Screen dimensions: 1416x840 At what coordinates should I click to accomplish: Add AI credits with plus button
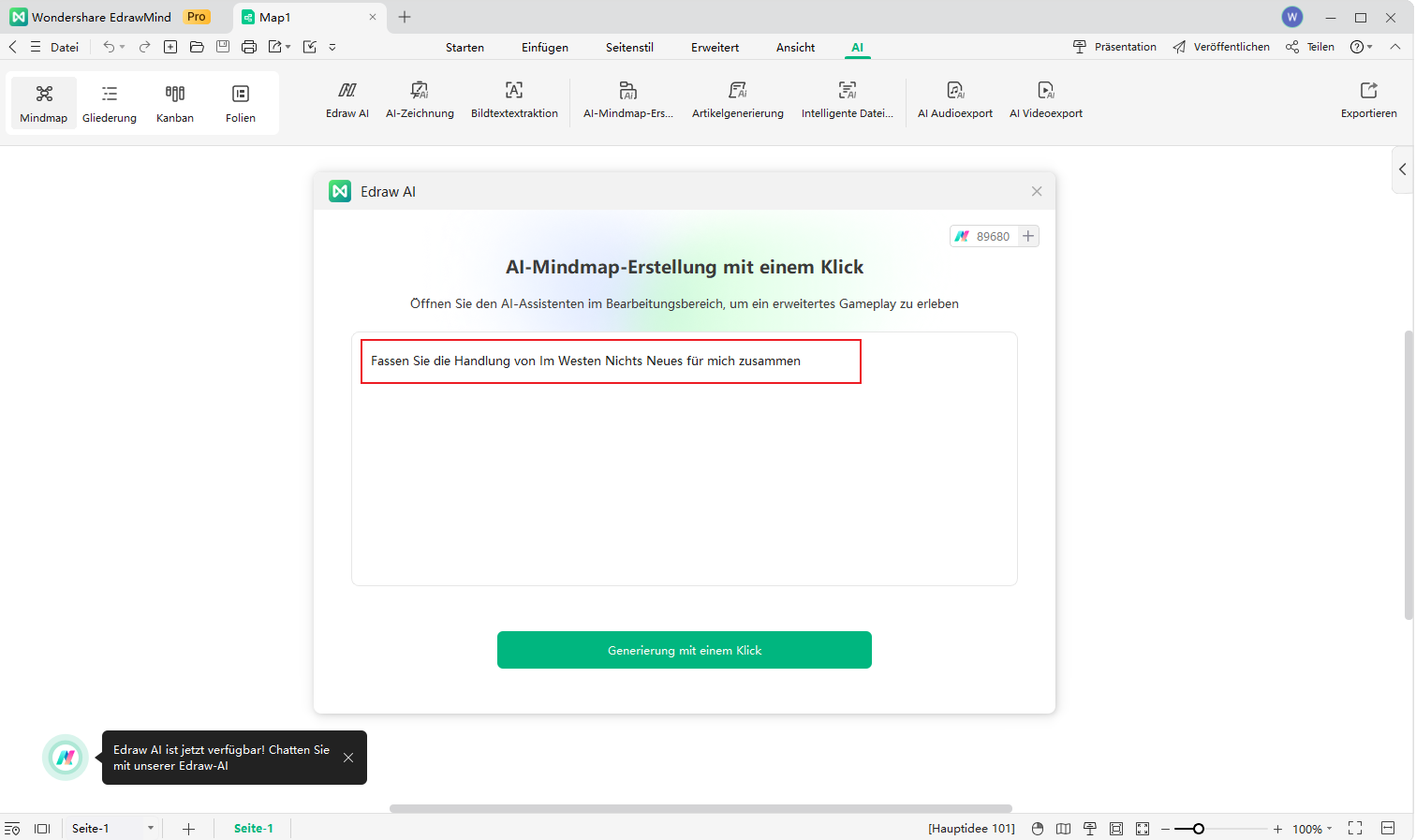click(x=1028, y=236)
